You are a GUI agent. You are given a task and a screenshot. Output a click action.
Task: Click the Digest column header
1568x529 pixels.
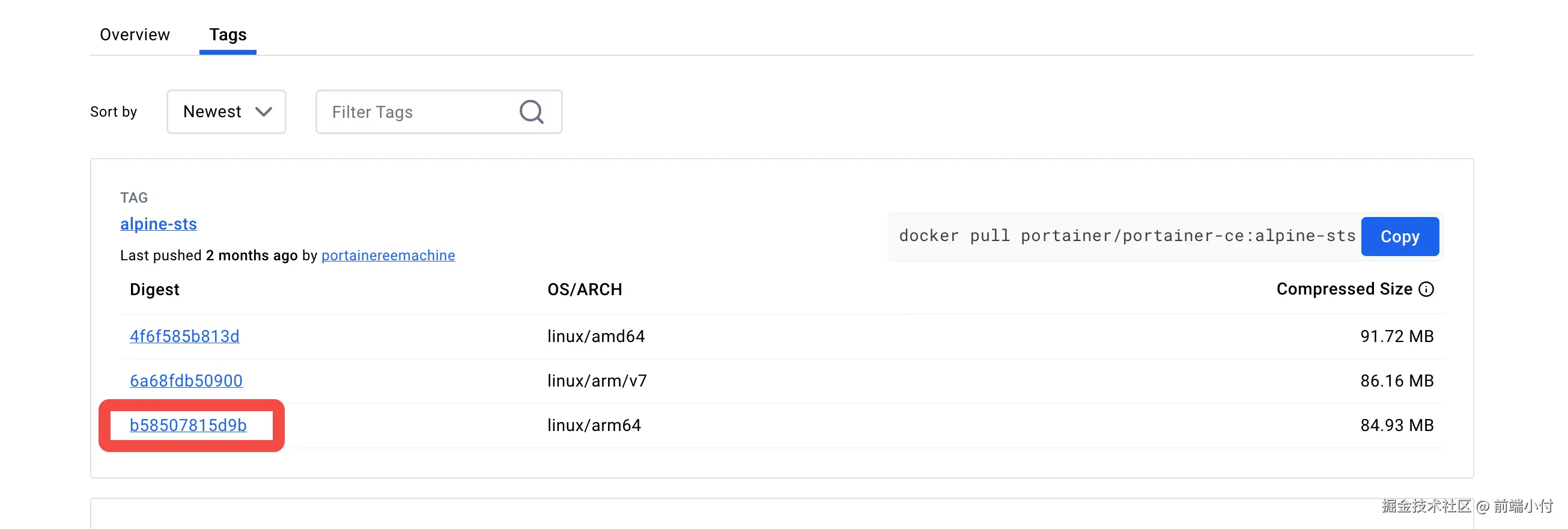154,289
